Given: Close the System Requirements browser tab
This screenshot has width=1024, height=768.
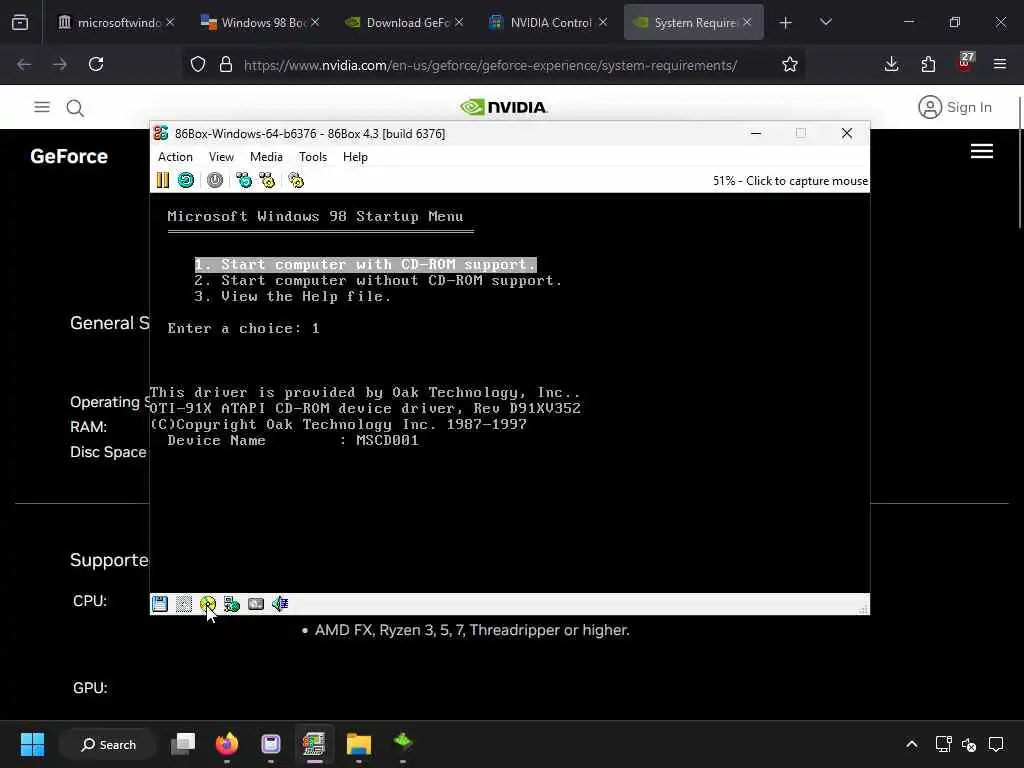Looking at the screenshot, I should click(747, 22).
